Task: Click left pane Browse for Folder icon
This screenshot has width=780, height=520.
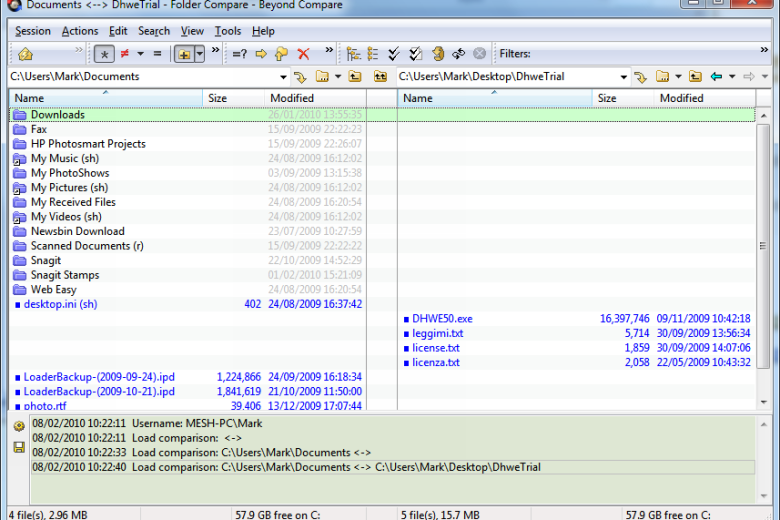Action: point(322,77)
